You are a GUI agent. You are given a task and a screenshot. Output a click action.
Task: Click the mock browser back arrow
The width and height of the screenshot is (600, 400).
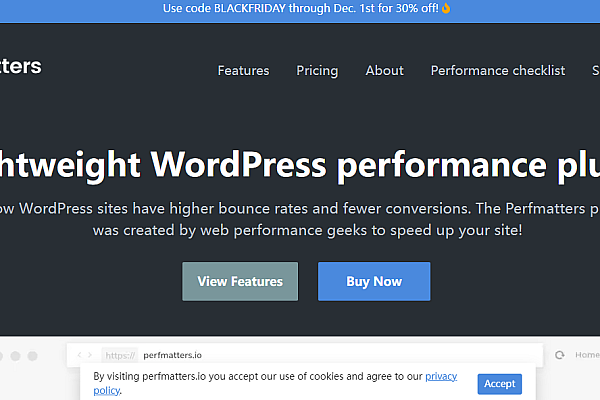[79, 355]
